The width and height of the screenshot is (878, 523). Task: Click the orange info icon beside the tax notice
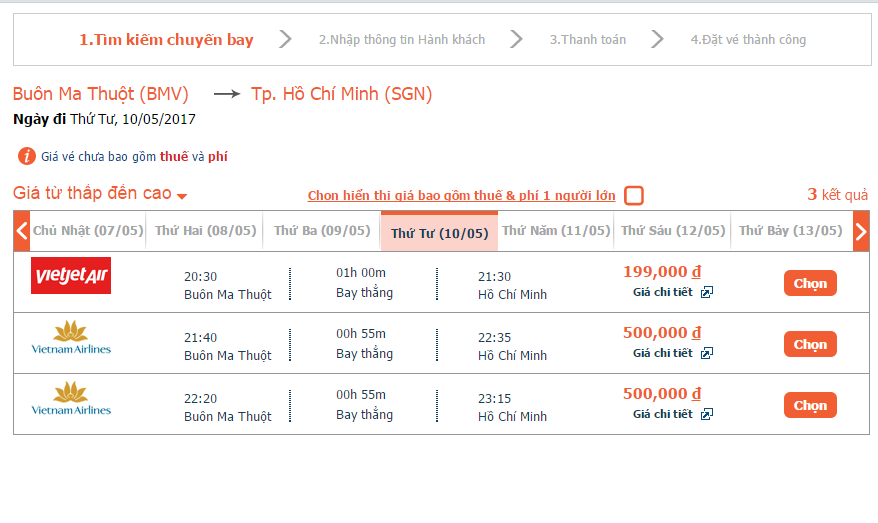click(x=26, y=156)
